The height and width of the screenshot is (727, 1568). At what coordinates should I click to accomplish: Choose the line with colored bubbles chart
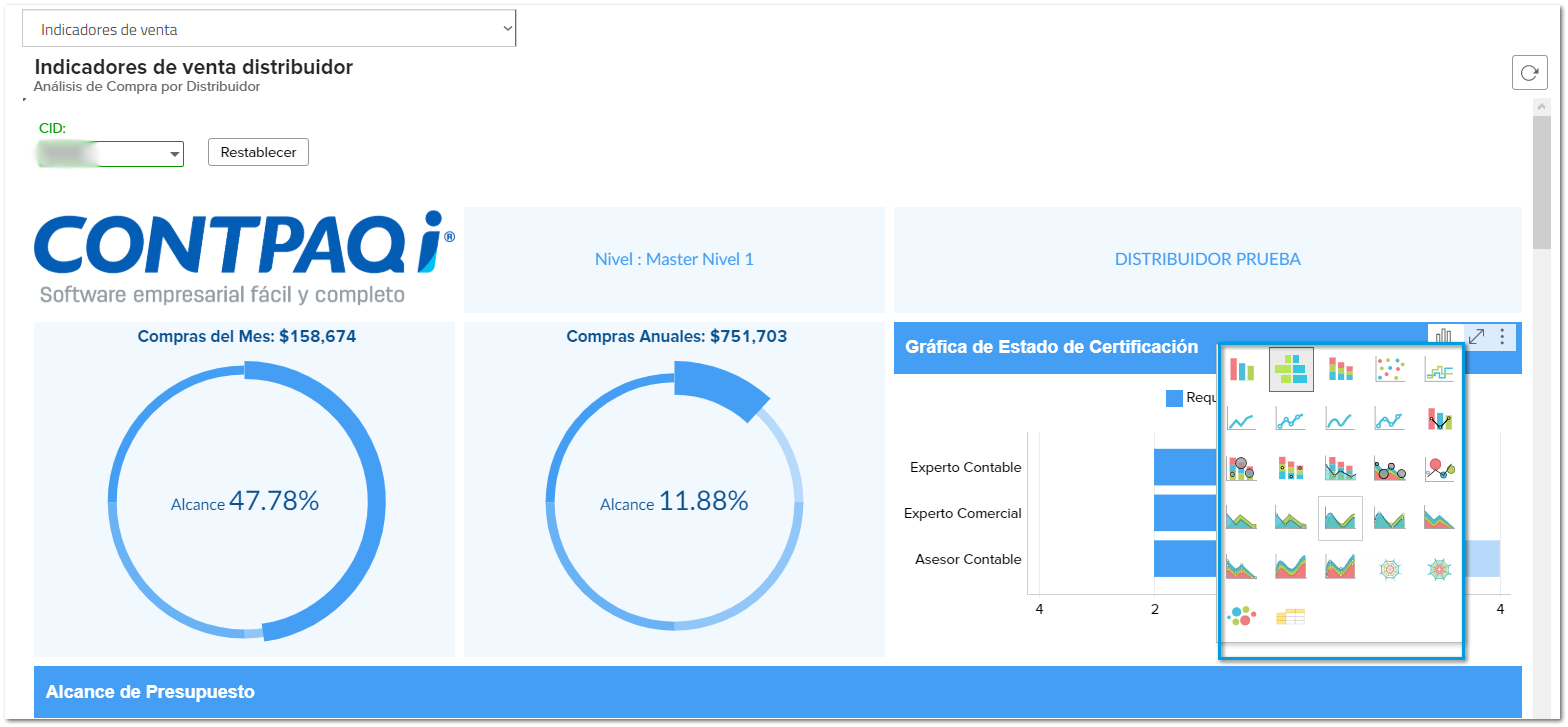point(1439,468)
